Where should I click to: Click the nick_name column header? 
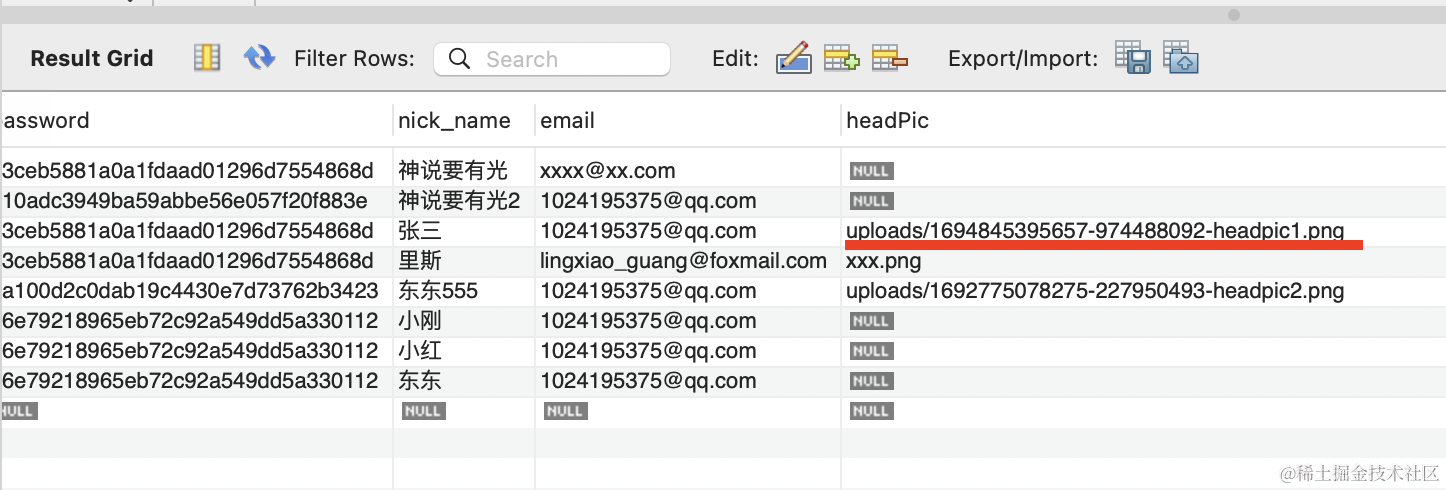(x=454, y=121)
